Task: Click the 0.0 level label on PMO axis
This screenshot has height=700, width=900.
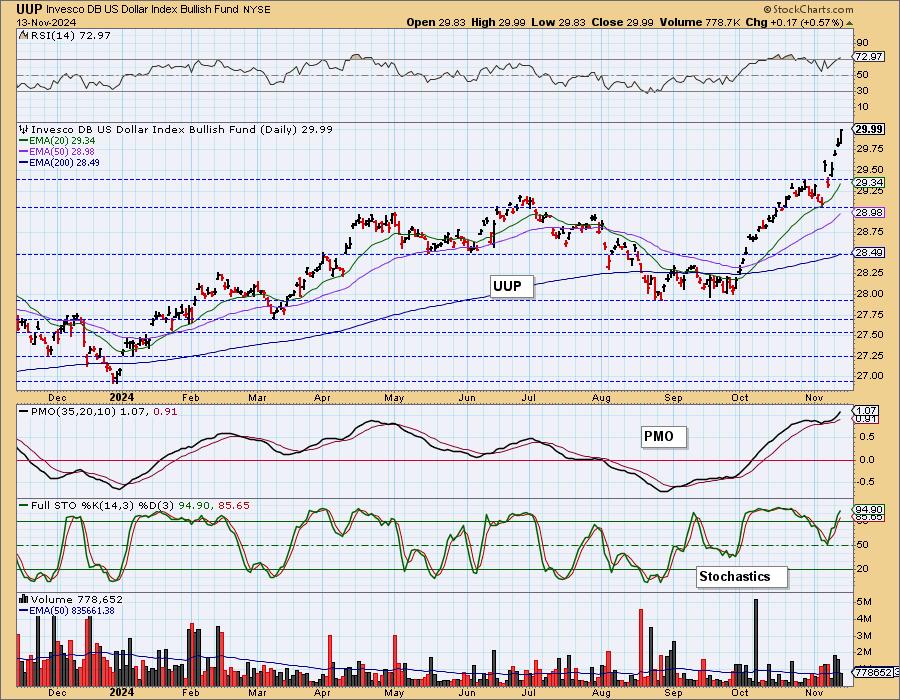Action: [x=867, y=460]
